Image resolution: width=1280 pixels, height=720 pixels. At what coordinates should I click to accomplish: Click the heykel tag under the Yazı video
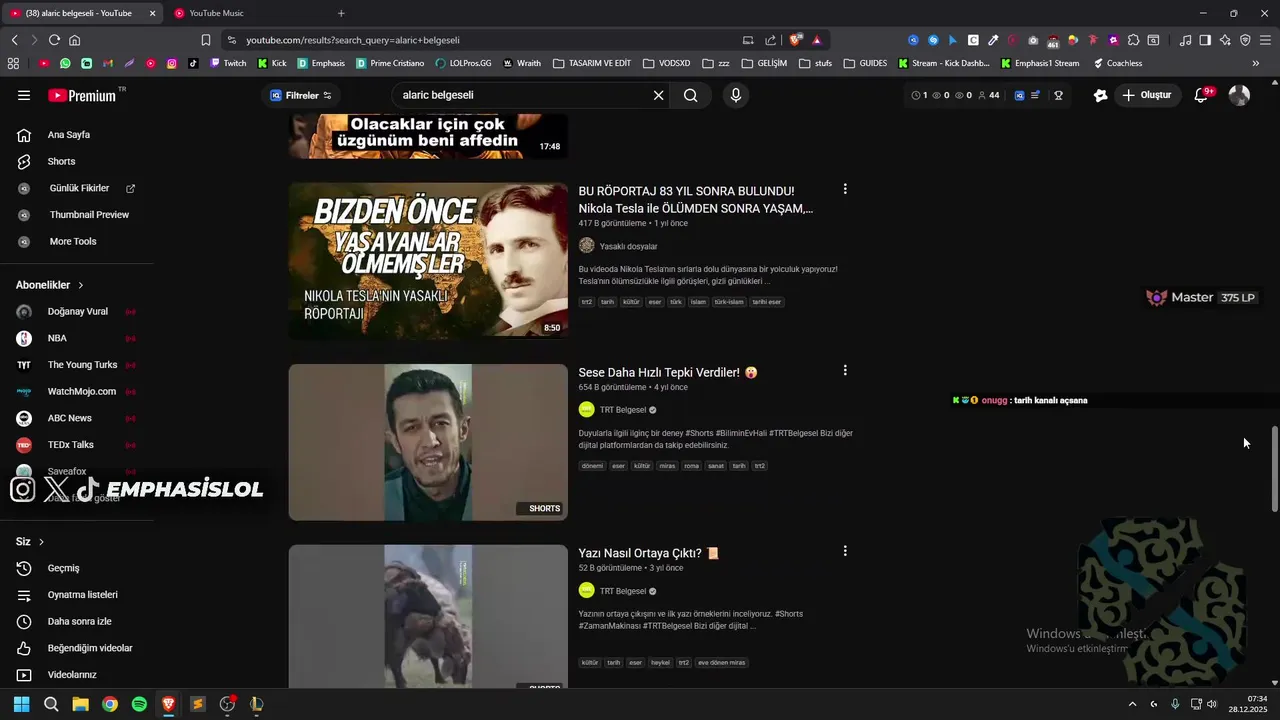click(661, 663)
